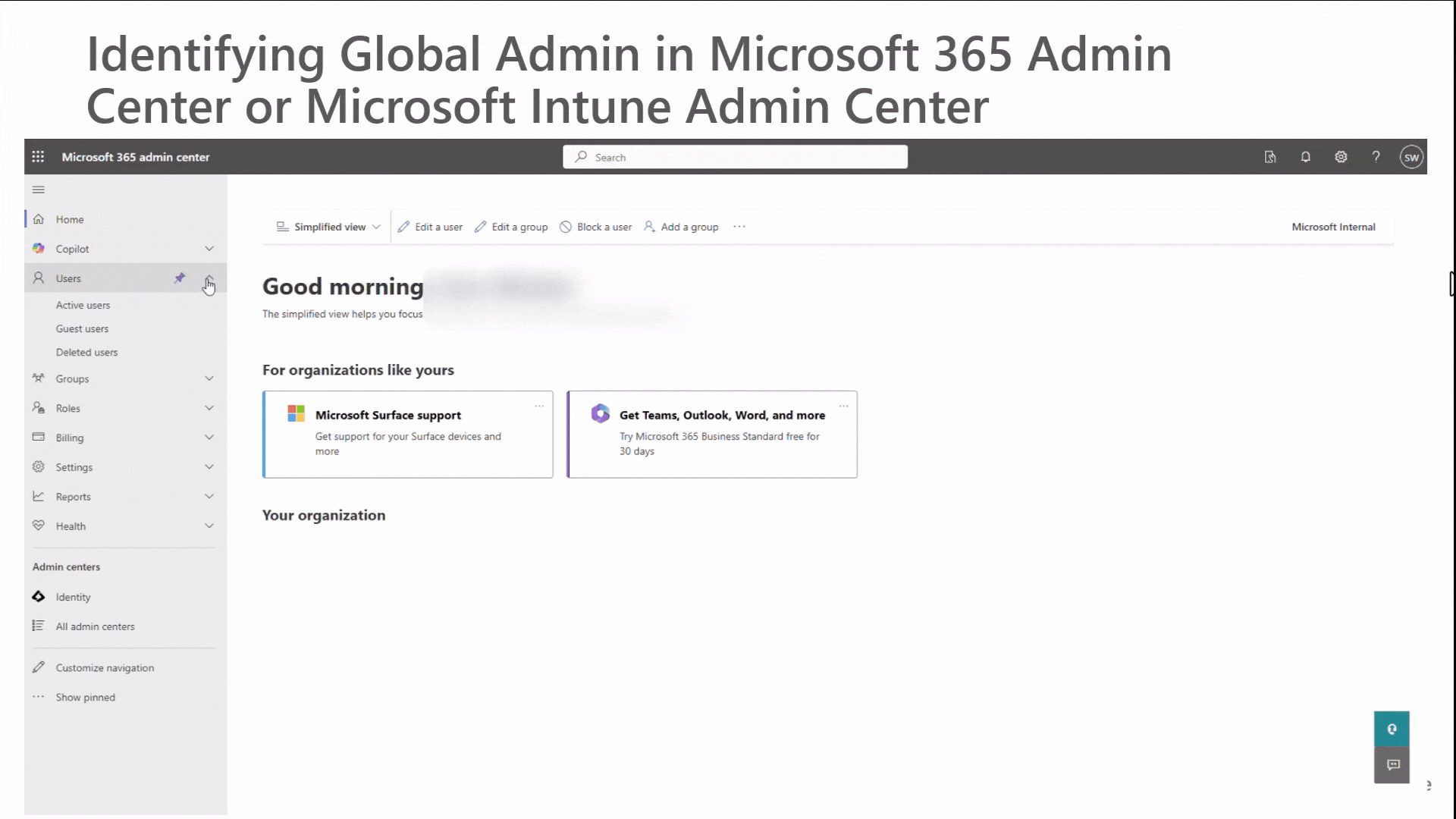The image size is (1456, 819).
Task: Expand the Reports section chevron
Action: [x=209, y=497]
